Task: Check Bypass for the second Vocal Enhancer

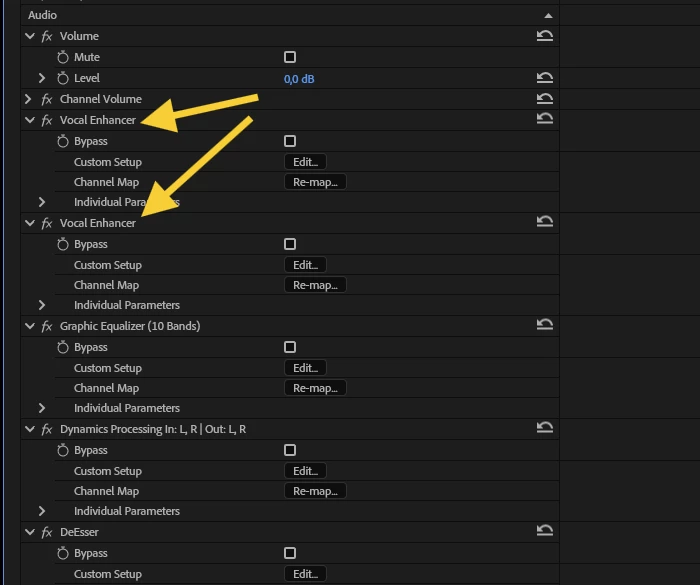Action: point(290,244)
